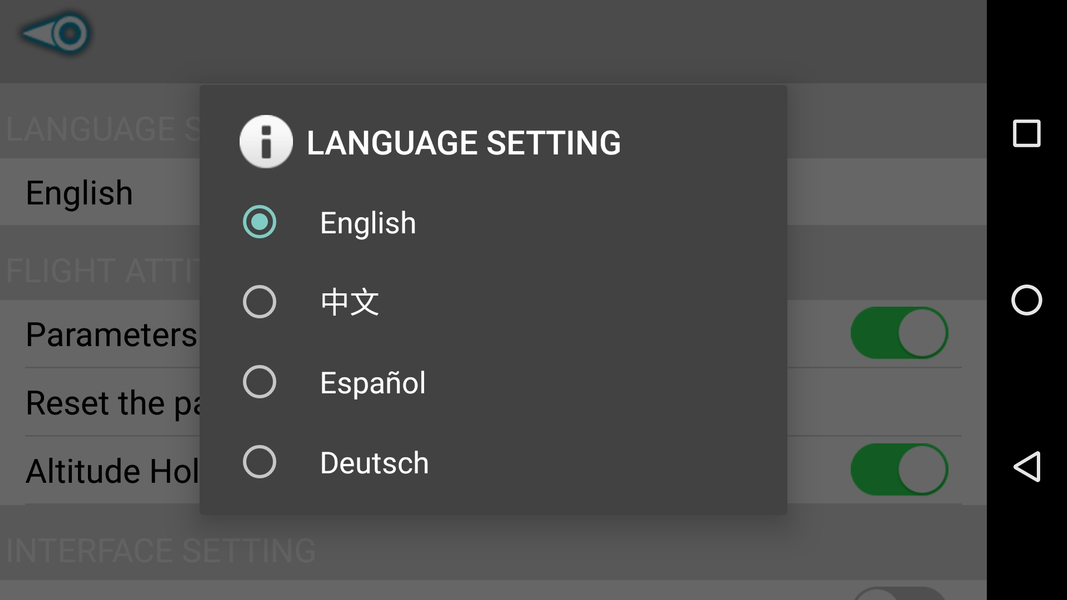The image size is (1067, 600).
Task: Tap the English label in dialog
Action: 368,223
